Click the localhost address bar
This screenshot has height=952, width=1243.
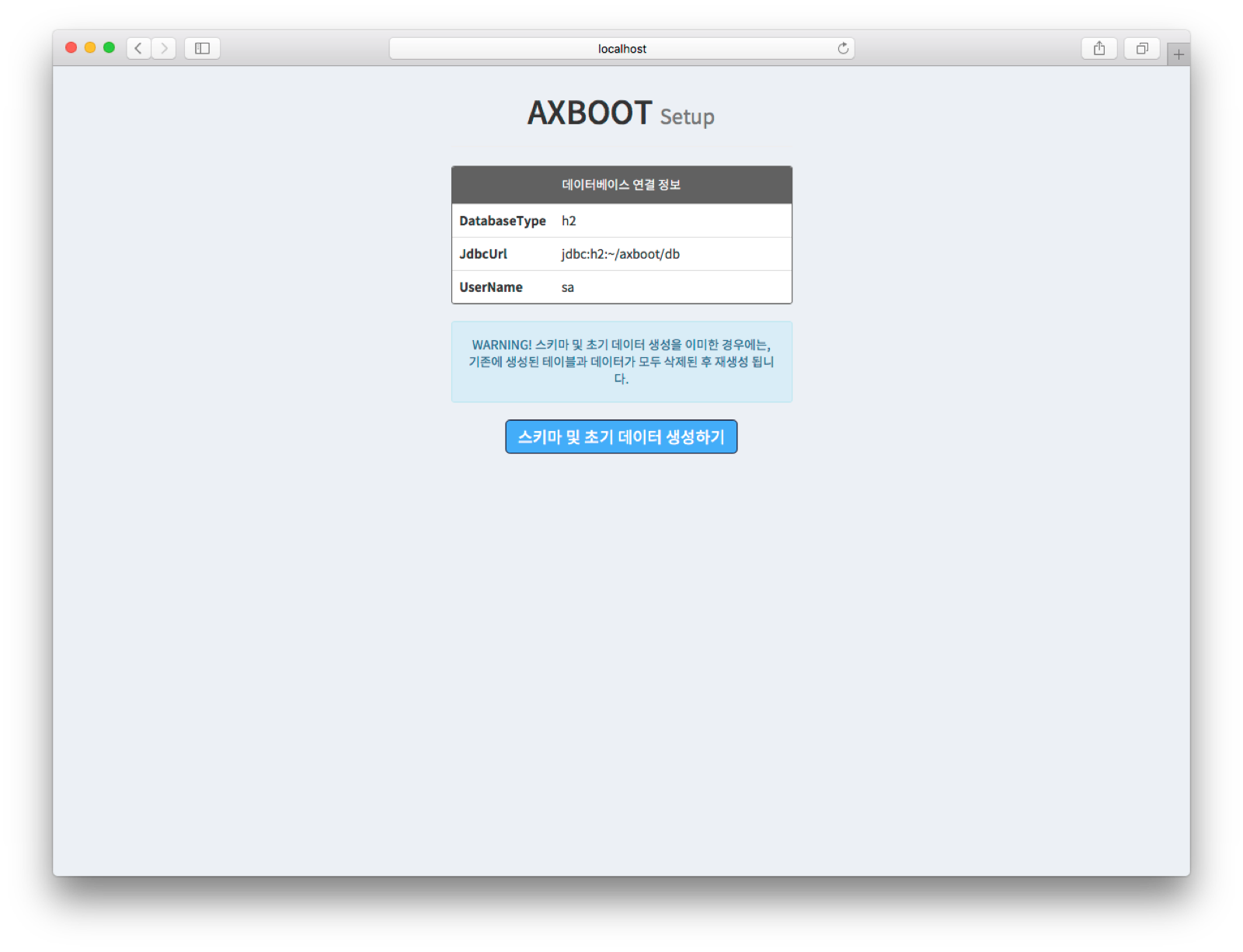tap(621, 48)
